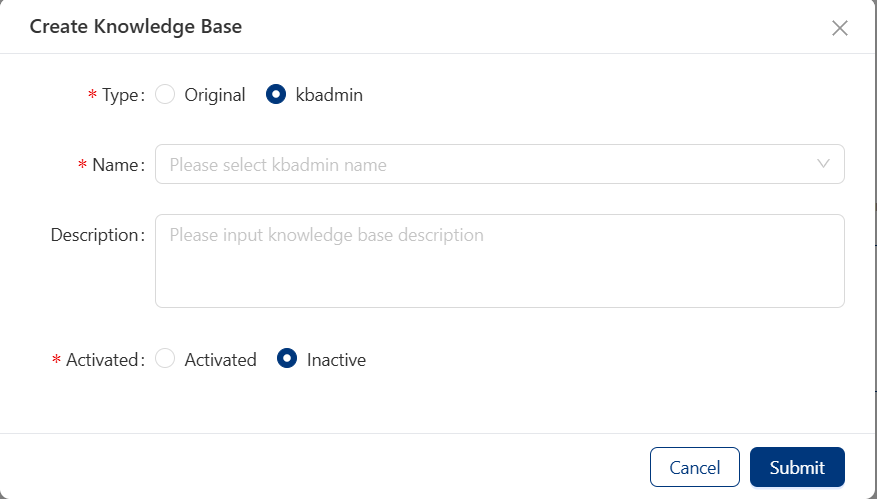877x499 pixels.
Task: Click the "Inactive" option label text
Action: click(x=336, y=359)
